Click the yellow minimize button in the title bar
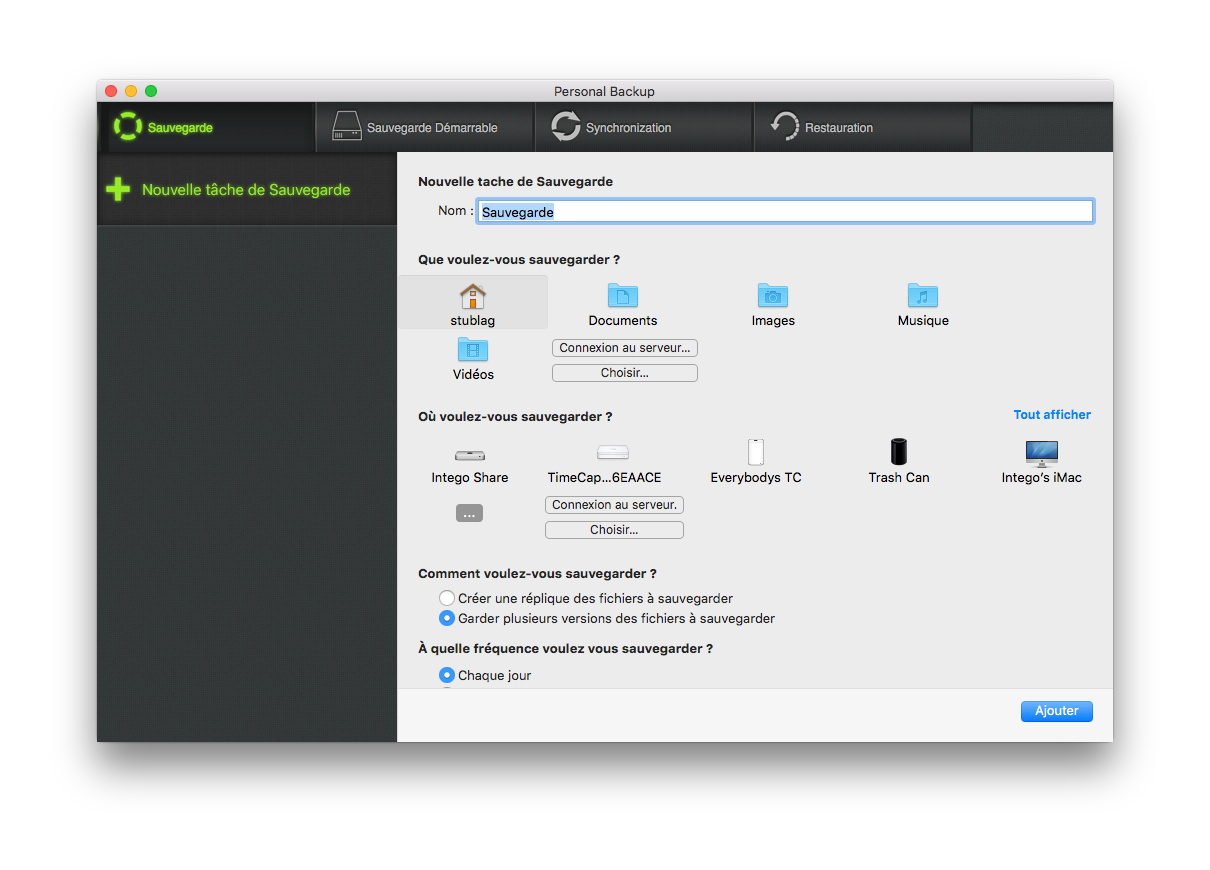The width and height of the screenshot is (1210, 870). 131,91
